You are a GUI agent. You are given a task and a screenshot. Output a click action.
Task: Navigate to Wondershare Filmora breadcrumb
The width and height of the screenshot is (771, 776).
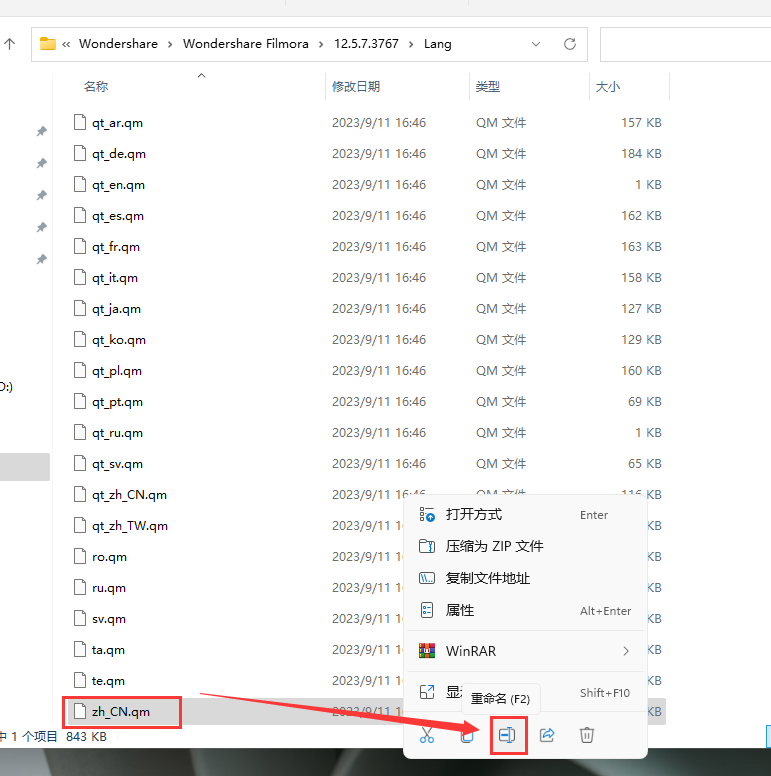[x=245, y=44]
